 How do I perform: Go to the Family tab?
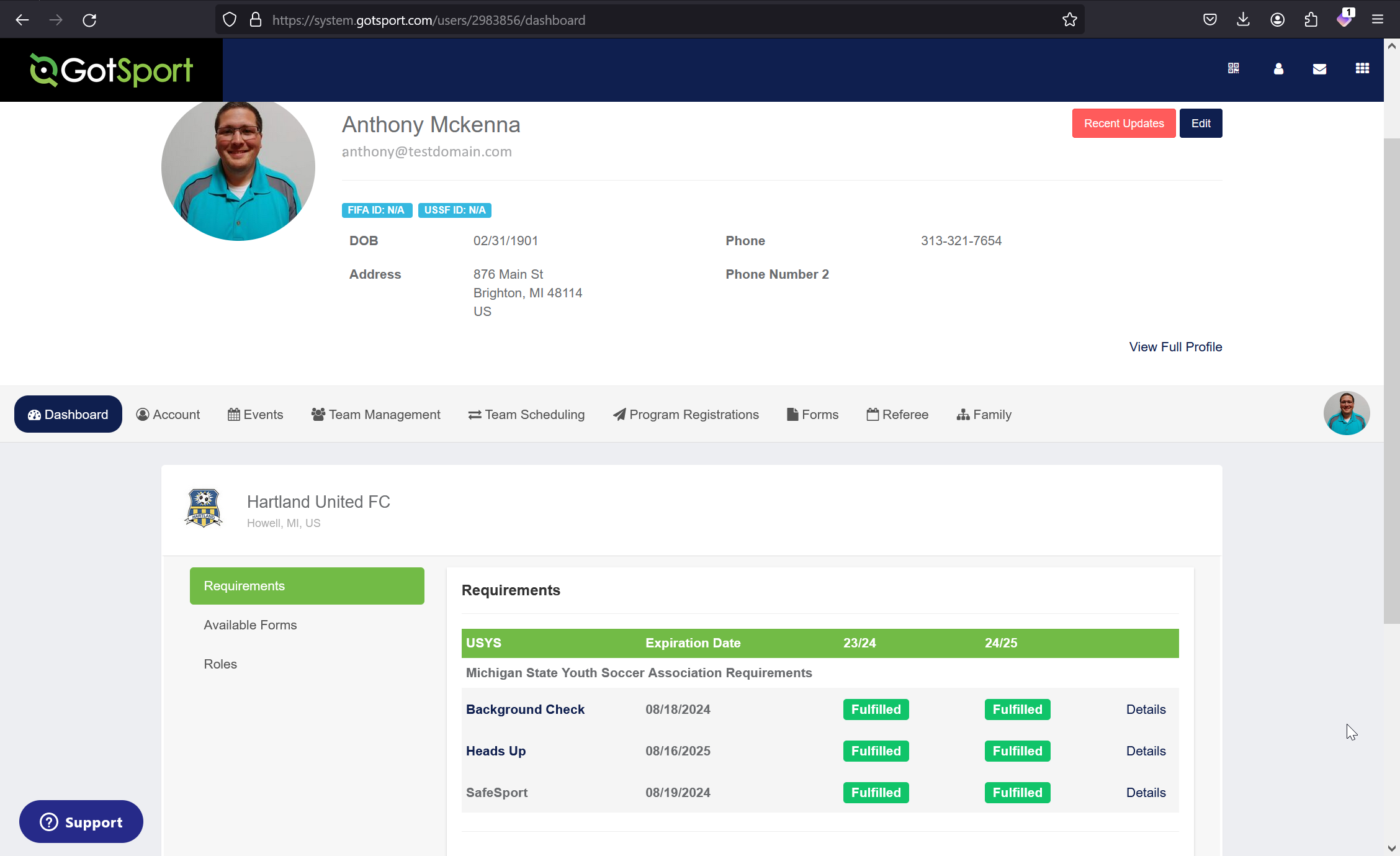[x=984, y=414]
